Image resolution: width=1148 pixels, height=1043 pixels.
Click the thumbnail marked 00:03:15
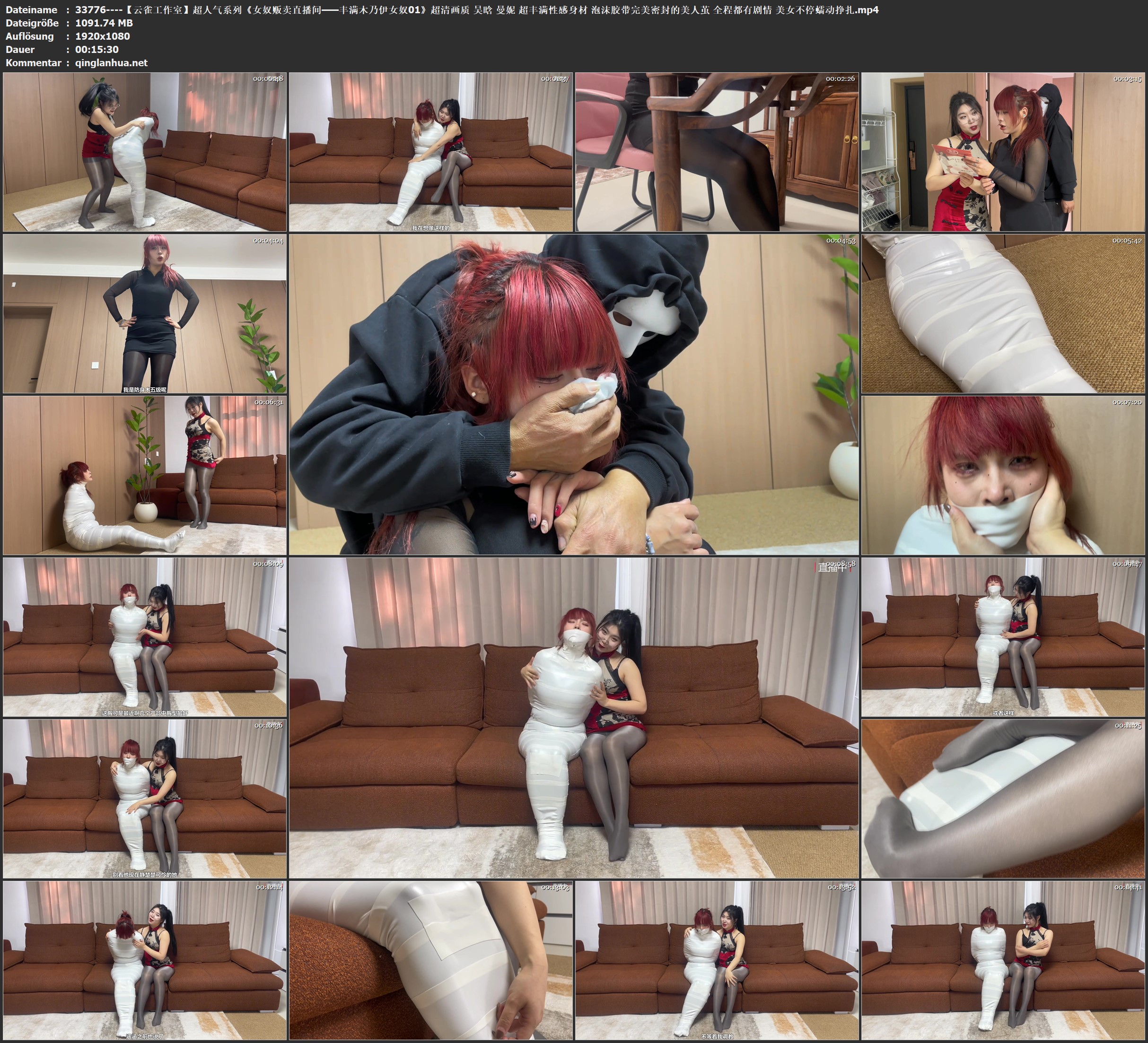[1003, 152]
